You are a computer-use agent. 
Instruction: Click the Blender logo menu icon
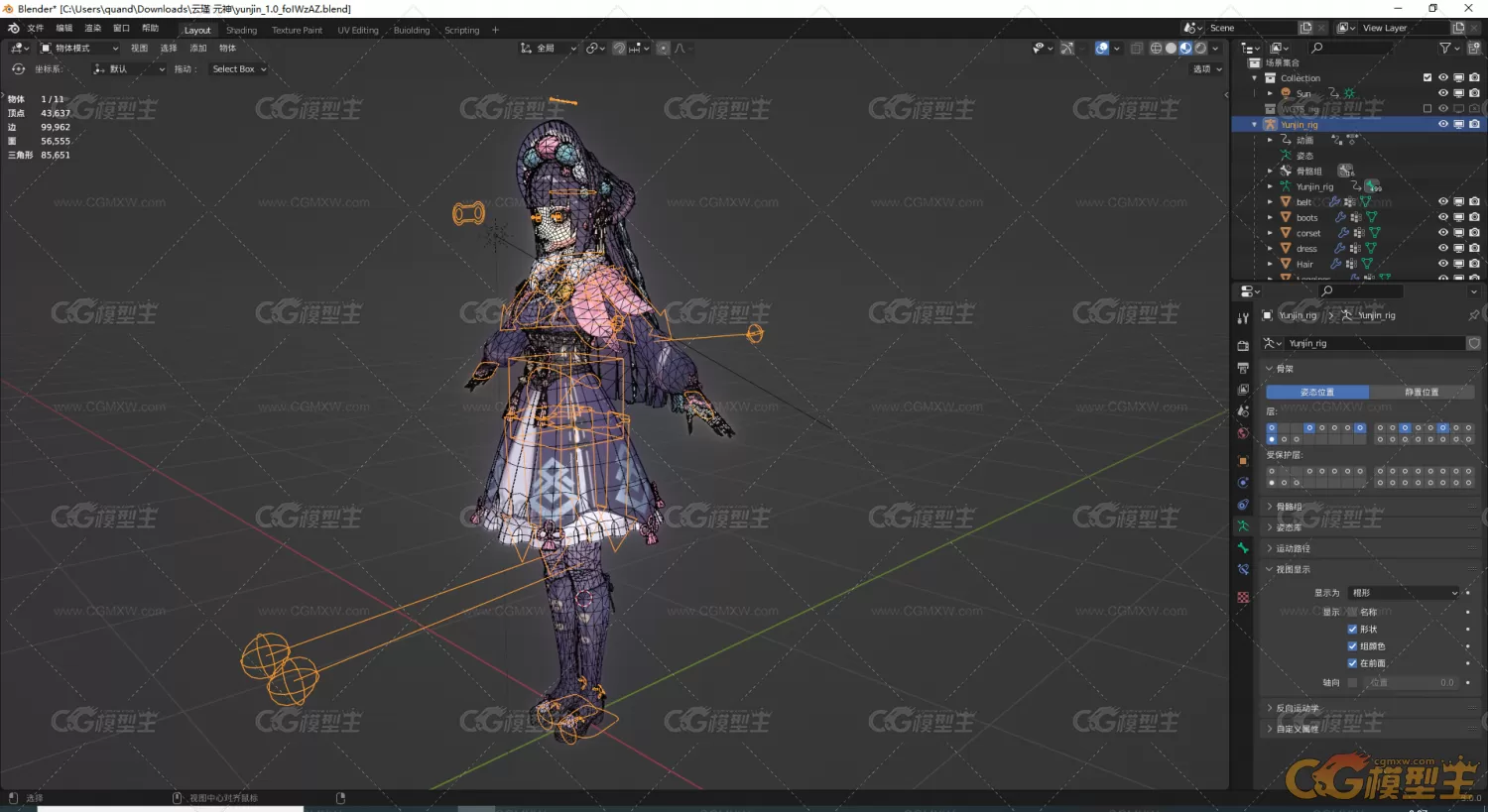13,29
